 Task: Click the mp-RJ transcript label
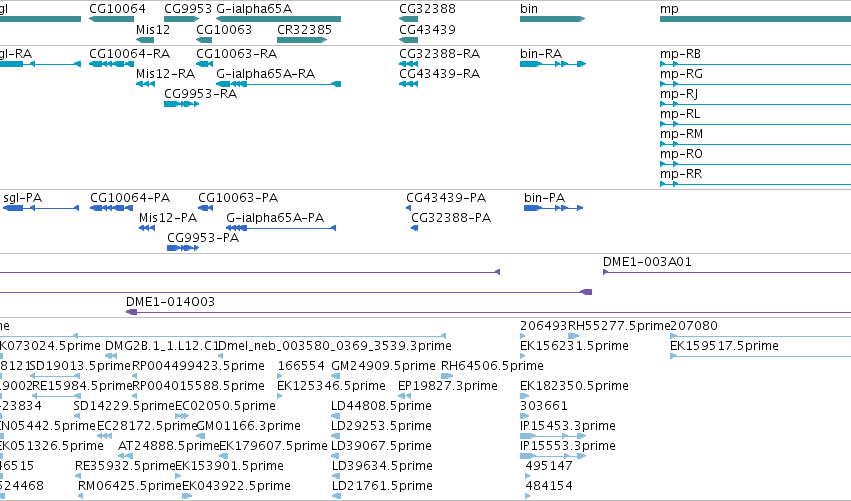(679, 93)
